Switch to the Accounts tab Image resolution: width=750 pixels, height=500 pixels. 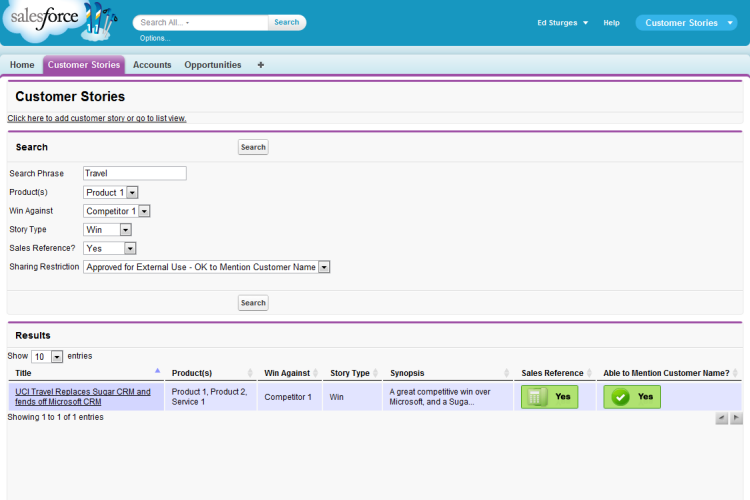coord(152,65)
